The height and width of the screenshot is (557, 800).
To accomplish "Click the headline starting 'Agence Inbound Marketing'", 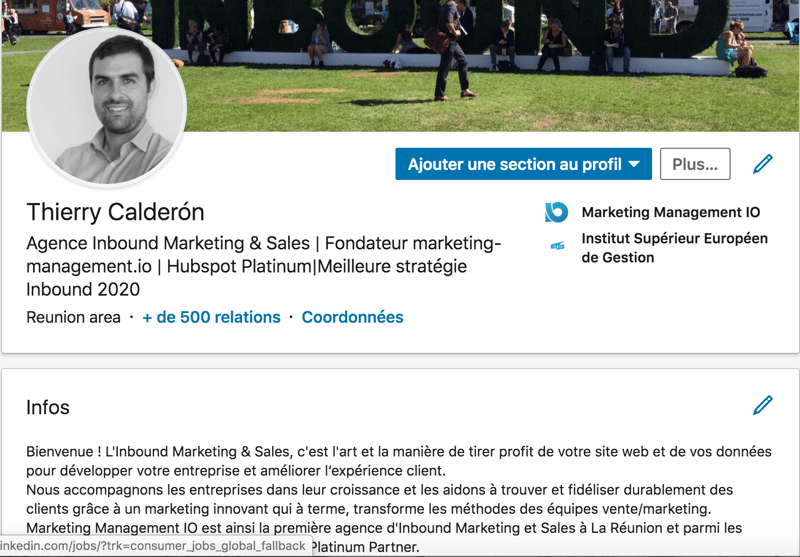I will point(264,266).
